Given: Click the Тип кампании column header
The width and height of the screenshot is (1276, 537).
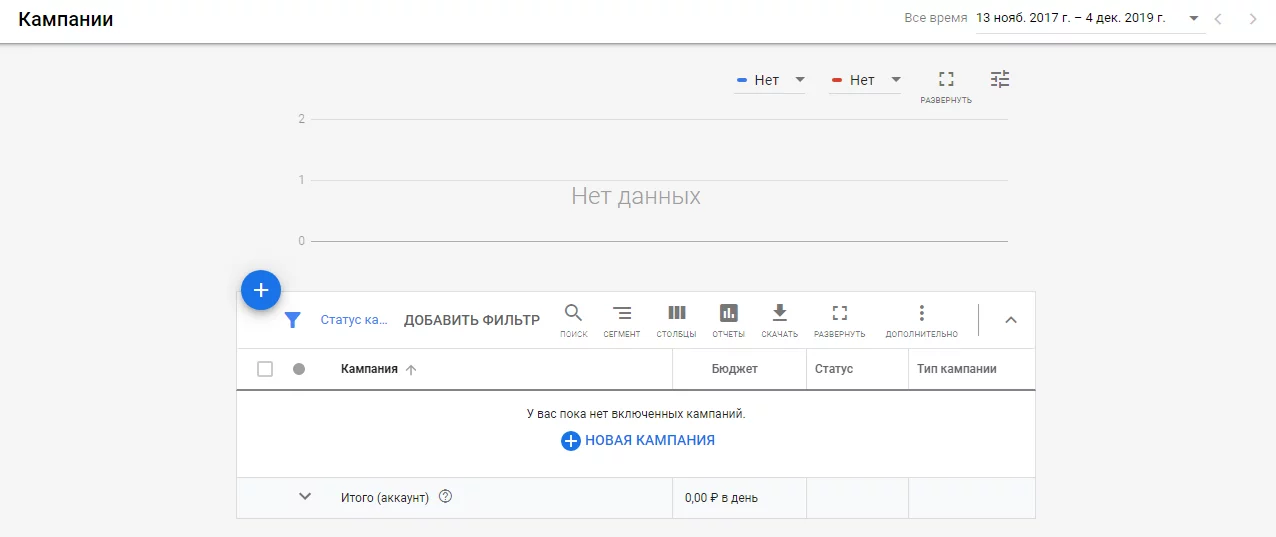Looking at the screenshot, I should 957,369.
